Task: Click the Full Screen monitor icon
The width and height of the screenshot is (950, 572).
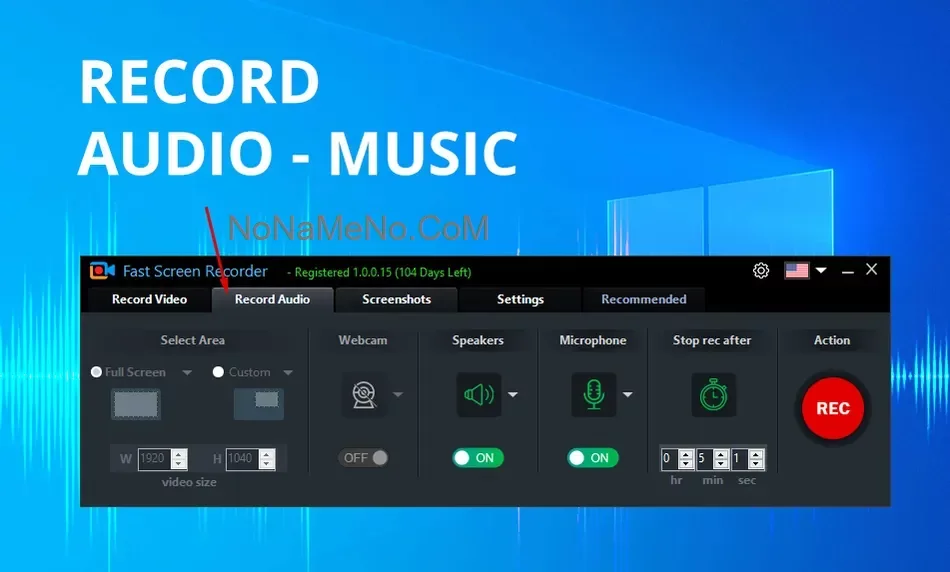Action: click(x=135, y=404)
